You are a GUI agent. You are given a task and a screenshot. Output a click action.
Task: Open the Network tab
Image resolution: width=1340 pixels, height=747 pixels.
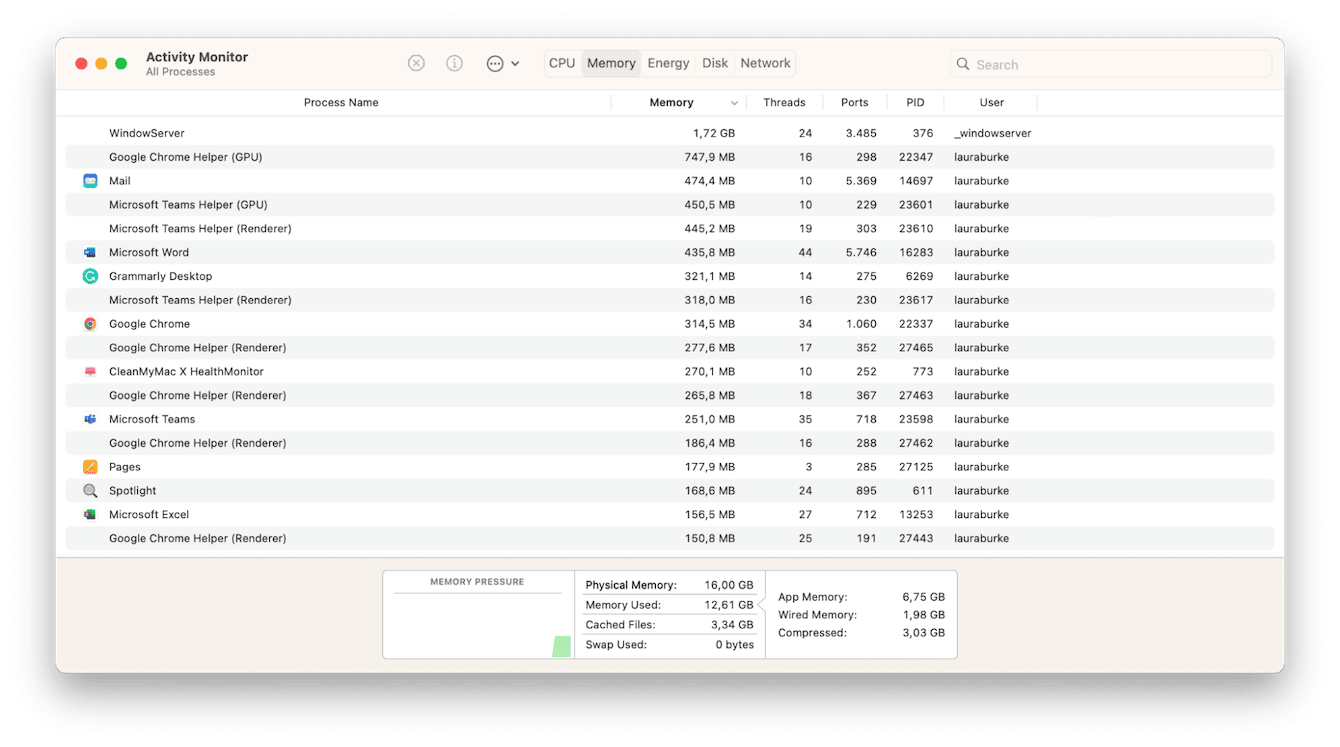point(765,62)
